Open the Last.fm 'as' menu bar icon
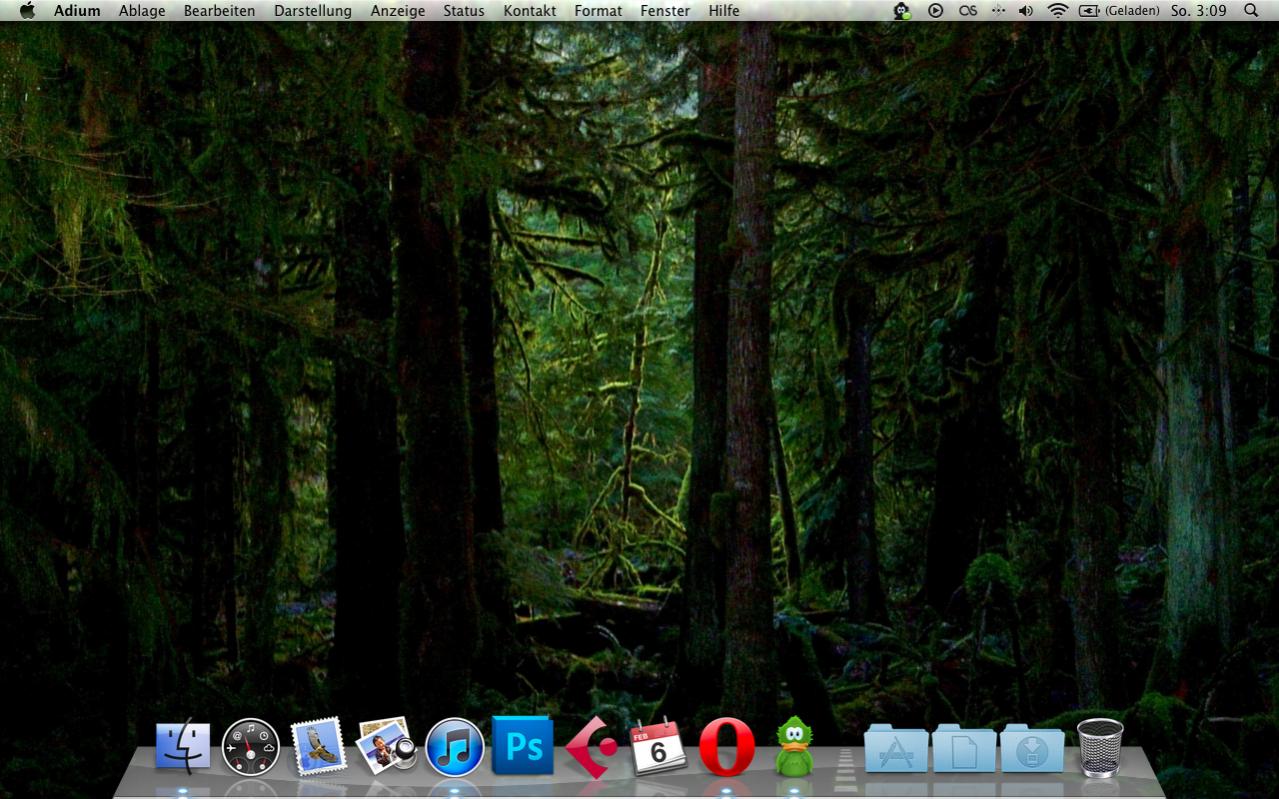This screenshot has height=799, width=1279. pos(967,11)
